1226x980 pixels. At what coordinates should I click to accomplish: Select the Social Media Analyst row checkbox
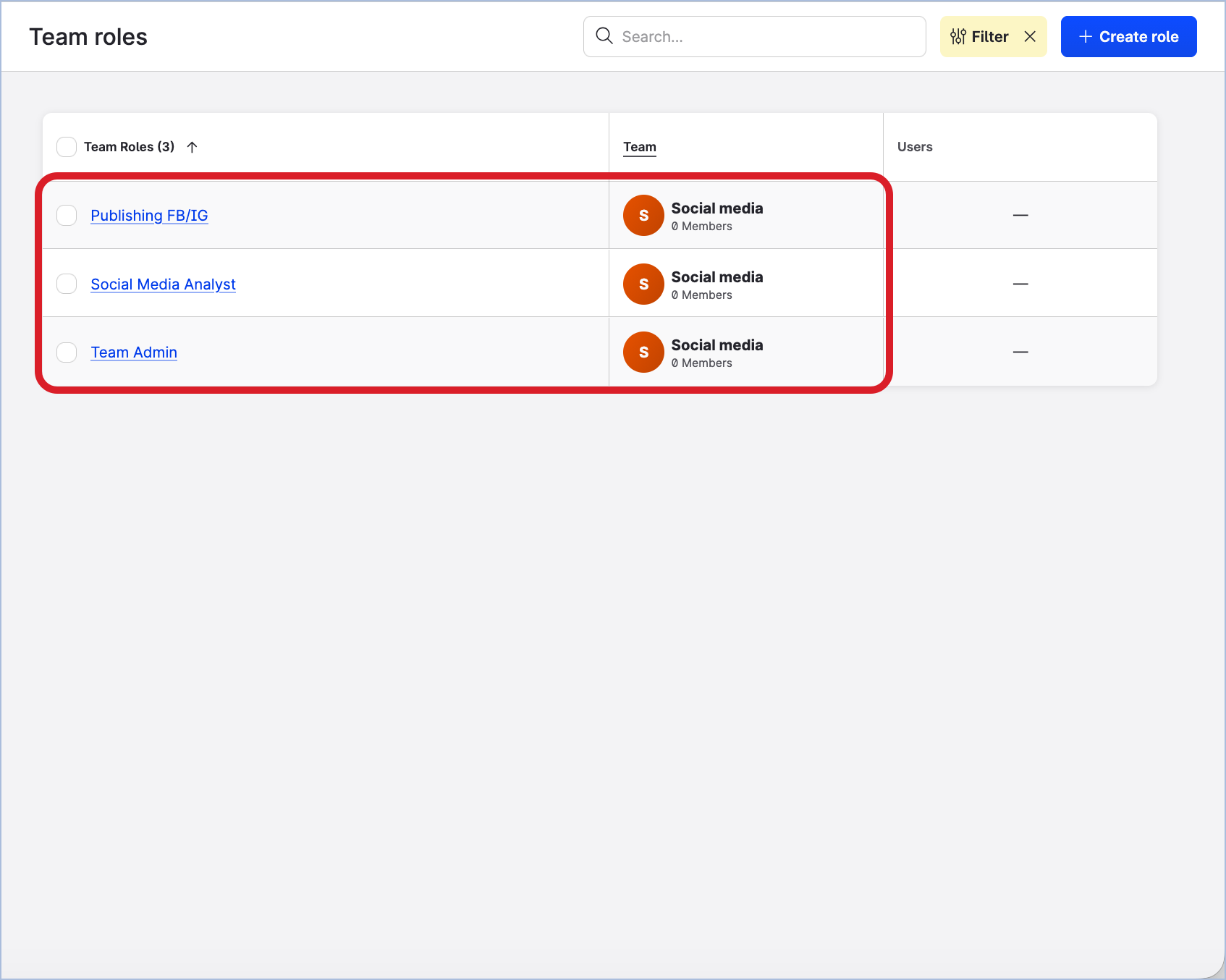point(67,284)
